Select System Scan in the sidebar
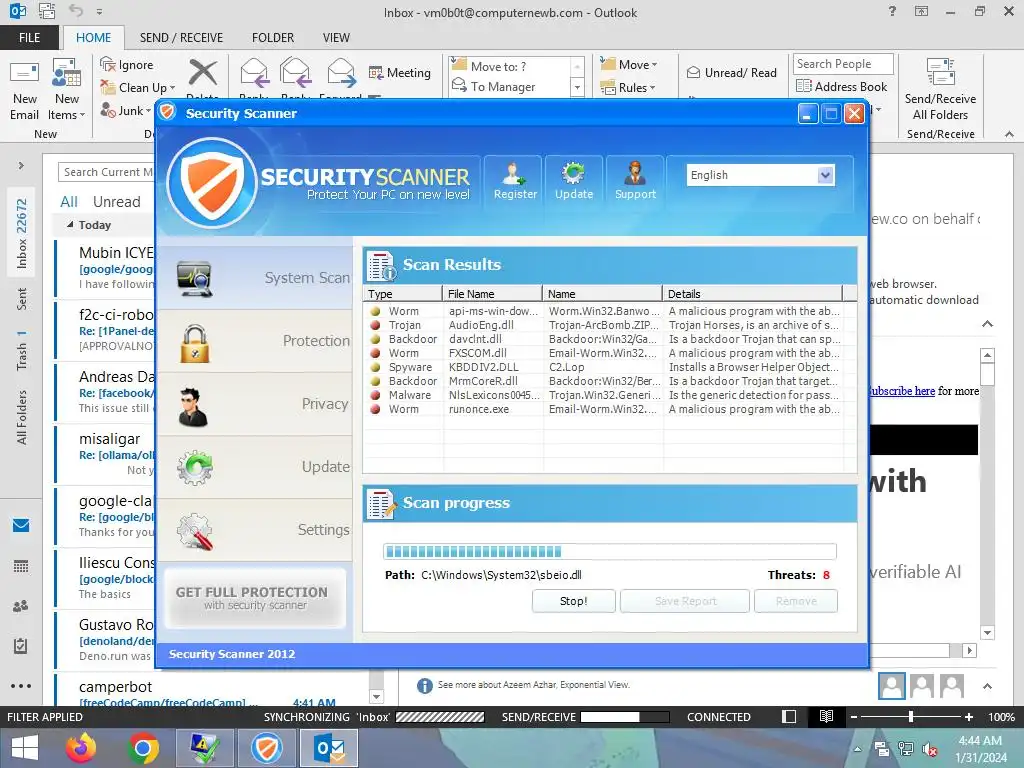The image size is (1024, 768). [255, 278]
